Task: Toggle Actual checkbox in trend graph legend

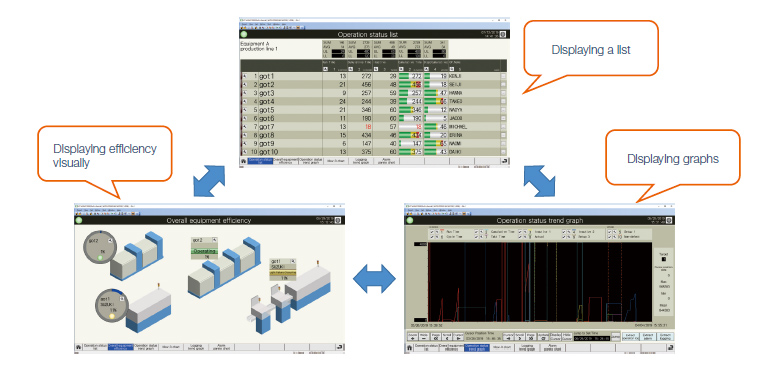Action: click(x=520, y=237)
